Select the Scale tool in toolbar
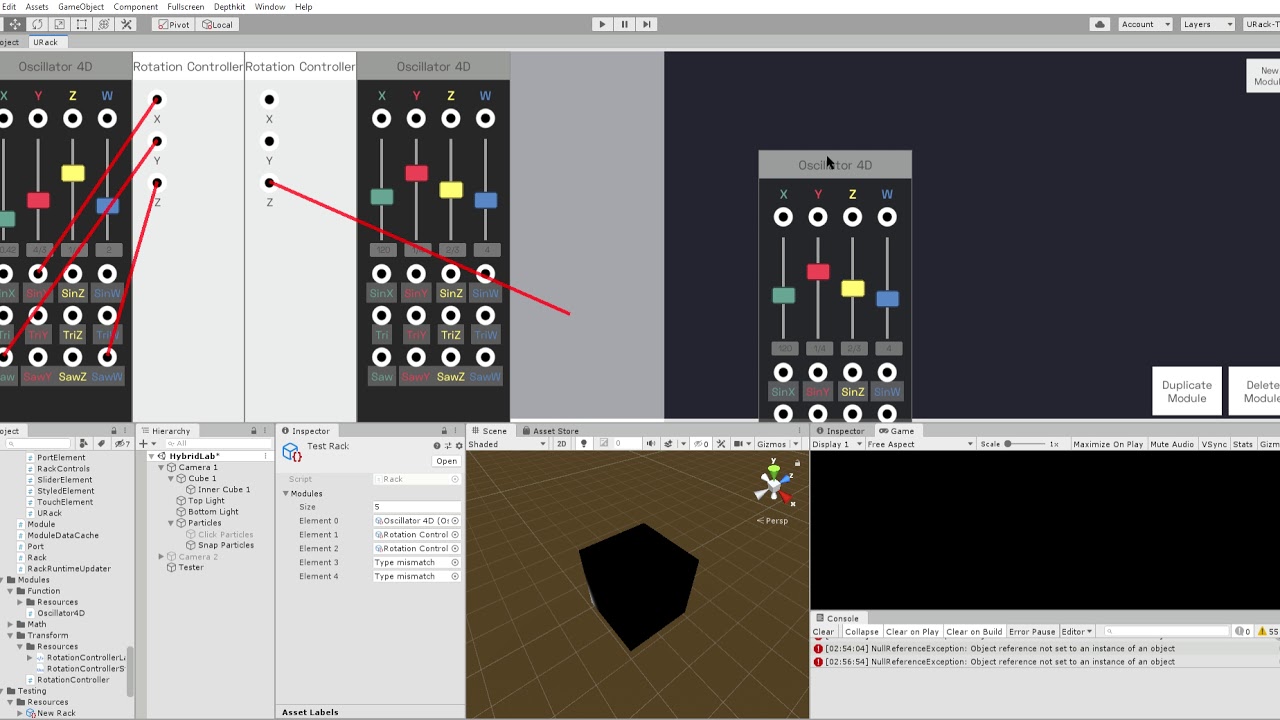This screenshot has width=1280, height=720. [59, 24]
